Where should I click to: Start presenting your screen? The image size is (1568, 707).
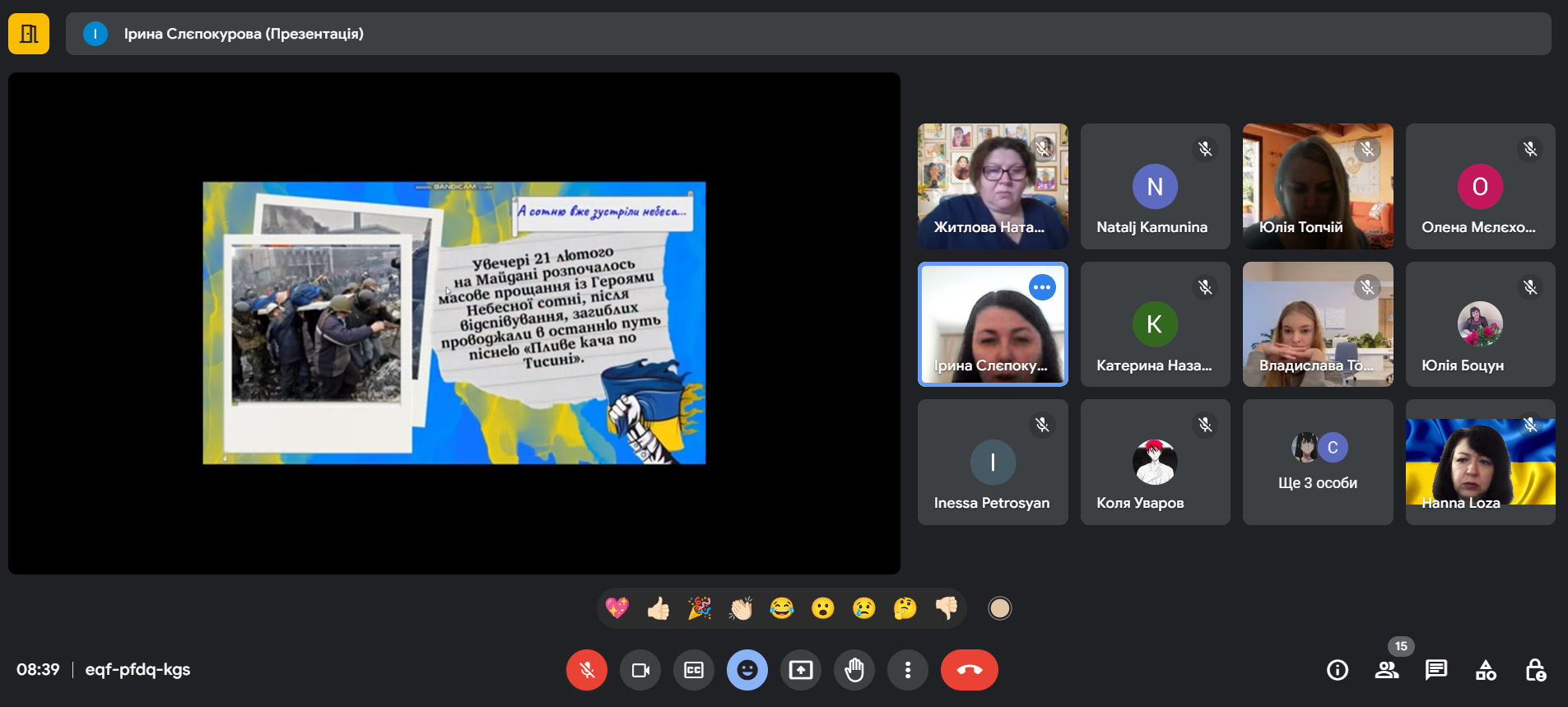pyautogui.click(x=800, y=670)
